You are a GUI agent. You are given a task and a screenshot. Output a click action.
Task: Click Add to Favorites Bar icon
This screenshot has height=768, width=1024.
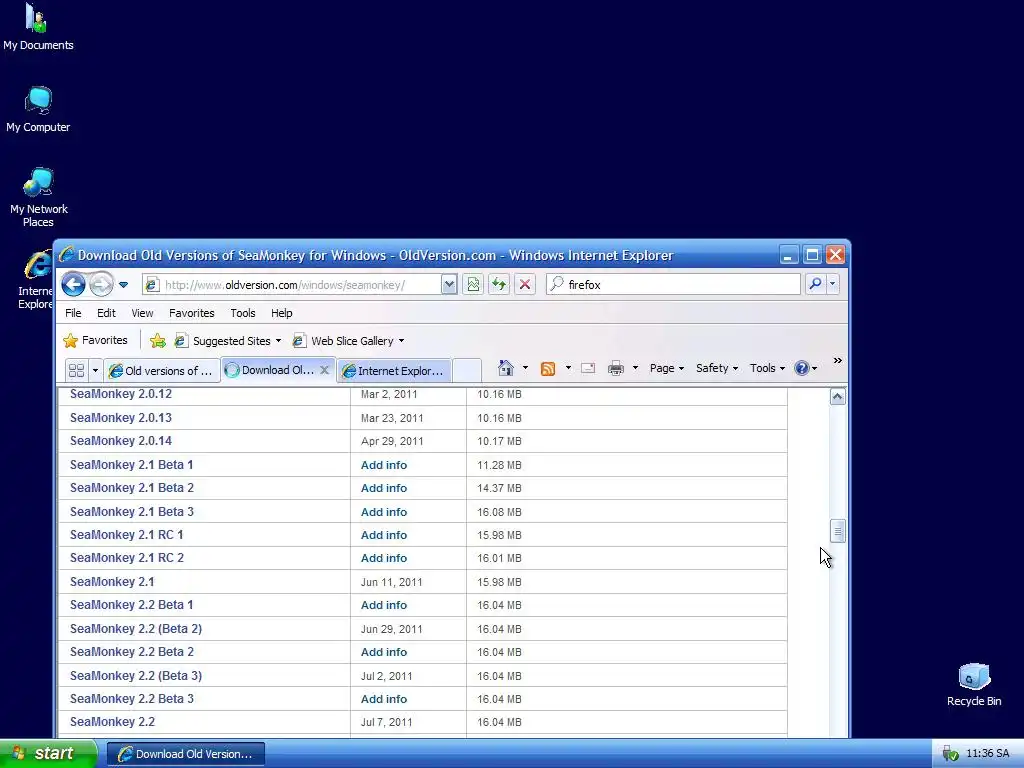click(x=157, y=340)
